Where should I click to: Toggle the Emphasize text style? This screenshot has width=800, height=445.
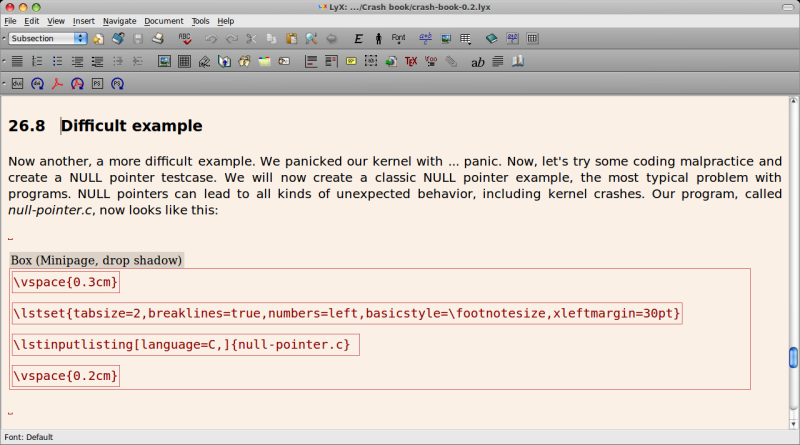tap(358, 39)
